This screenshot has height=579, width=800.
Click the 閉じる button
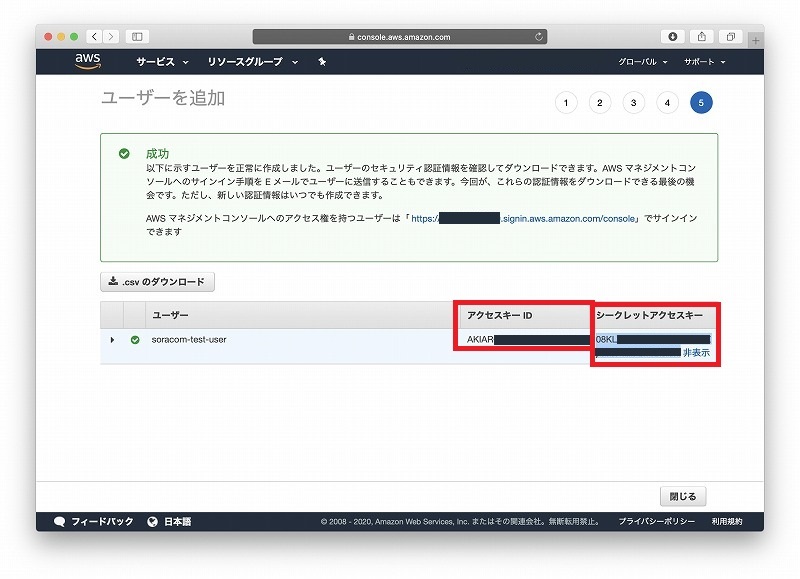tap(683, 496)
